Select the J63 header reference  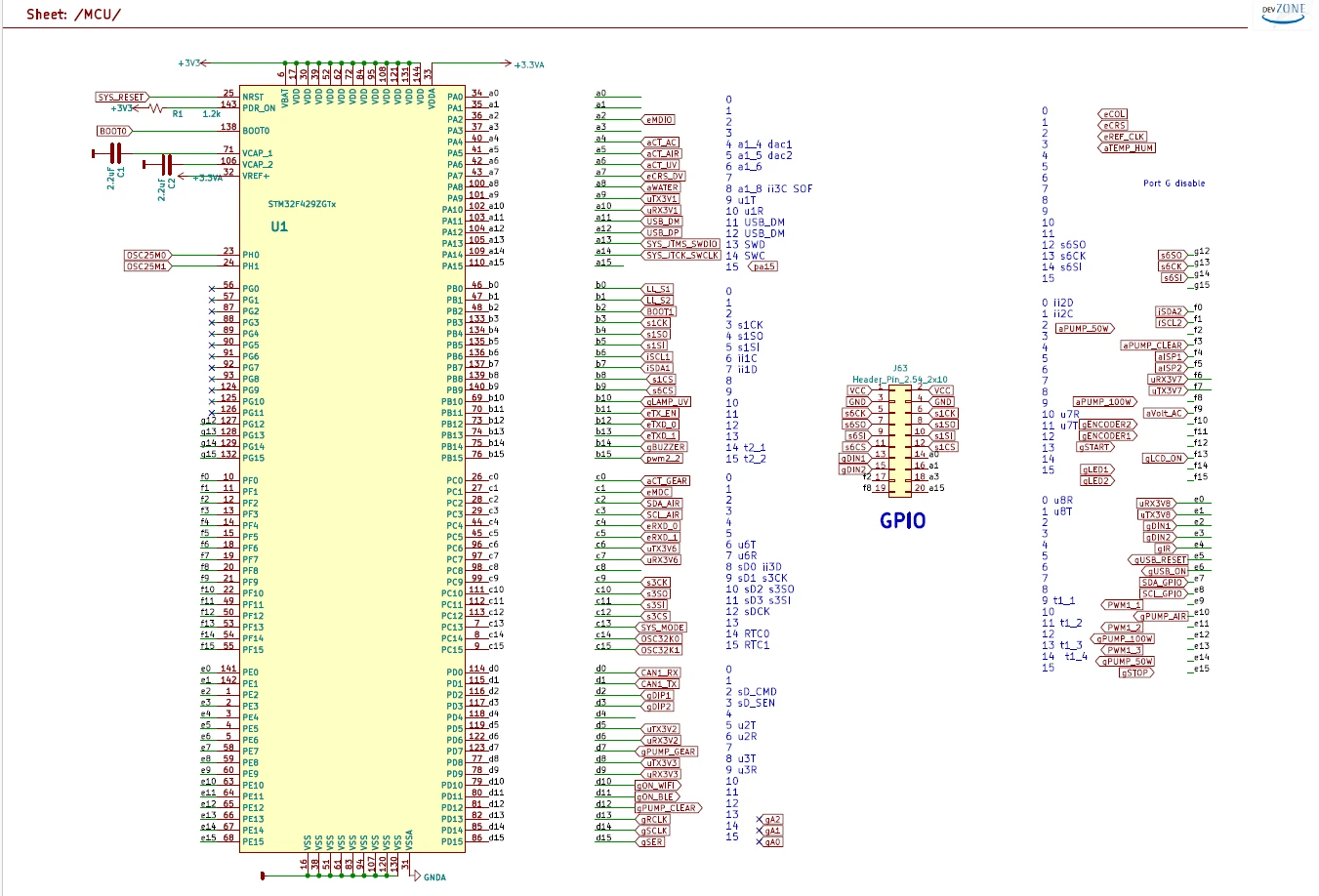point(899,369)
